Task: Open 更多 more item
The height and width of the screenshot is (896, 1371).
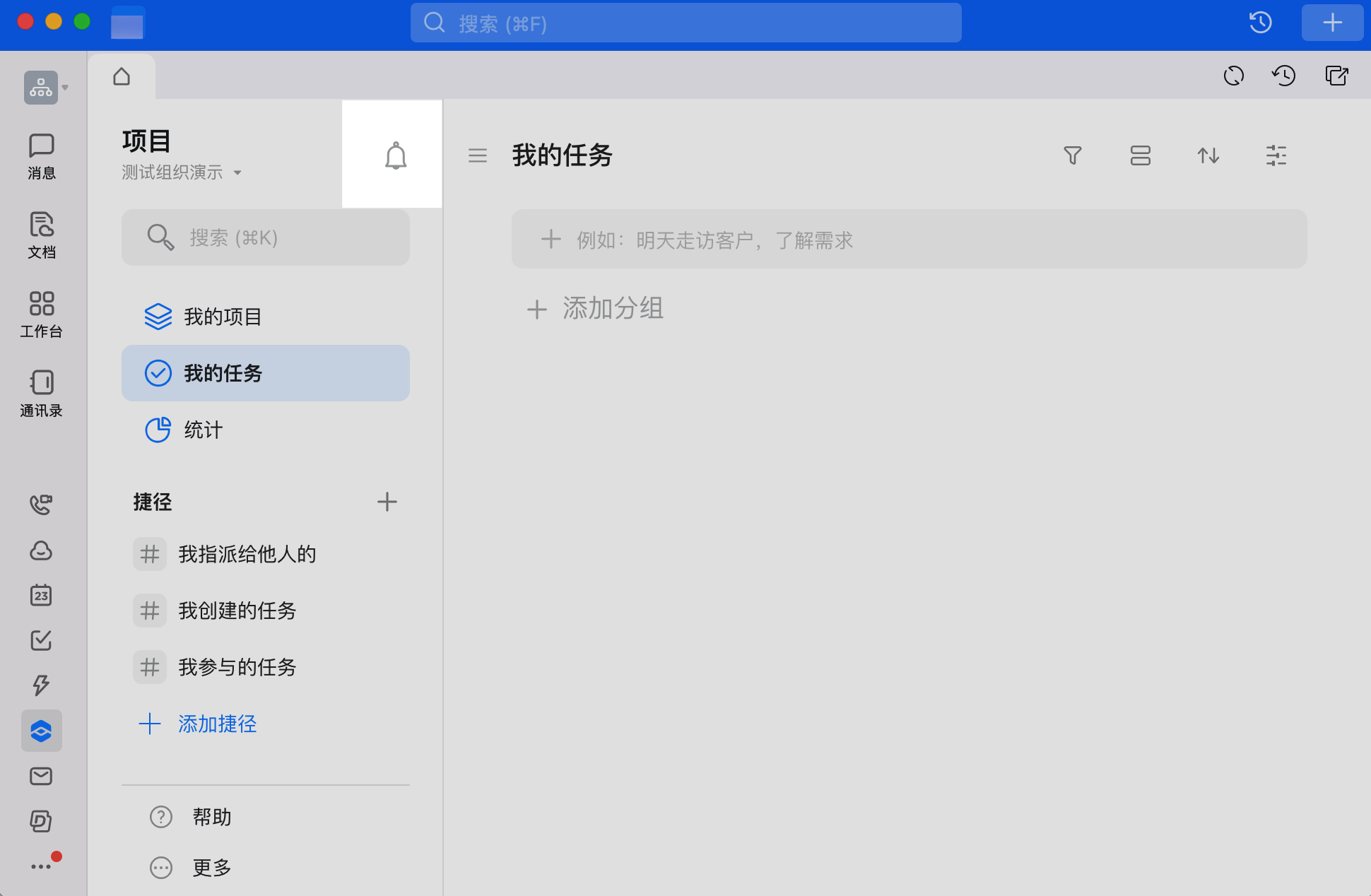Action: click(191, 868)
